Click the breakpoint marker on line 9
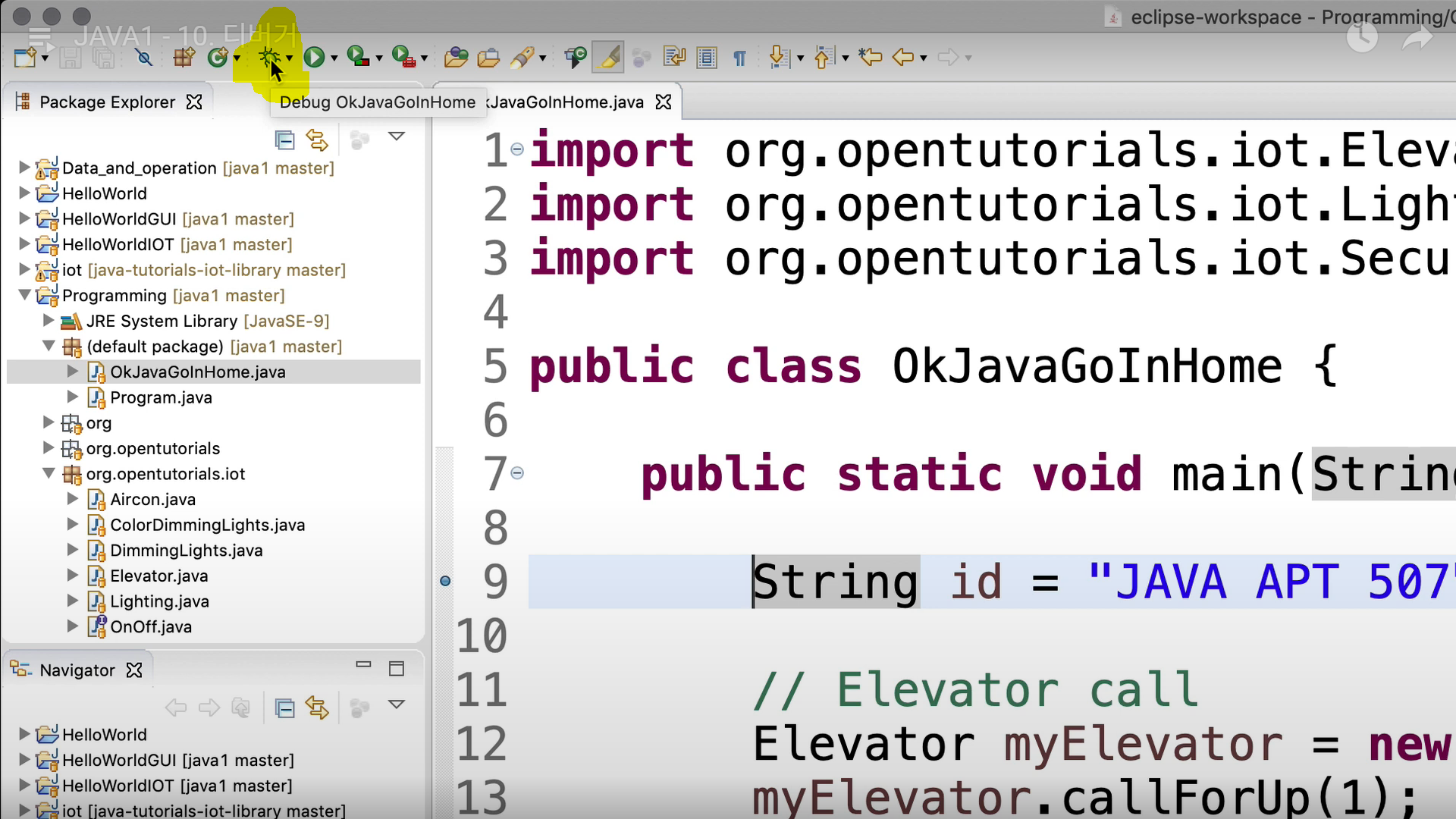This screenshot has width=1456, height=819. point(445,581)
